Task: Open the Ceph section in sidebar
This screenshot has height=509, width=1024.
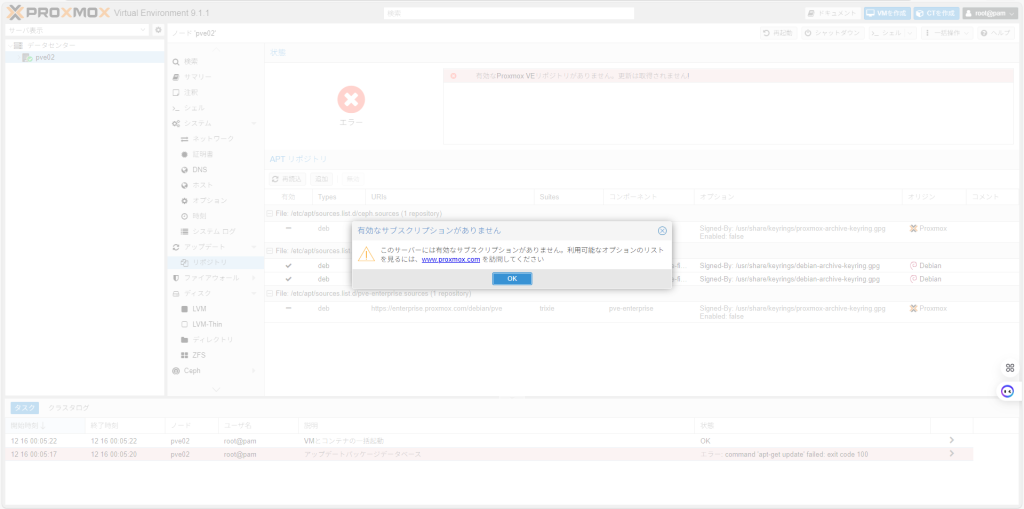Action: pyautogui.click(x=192, y=370)
